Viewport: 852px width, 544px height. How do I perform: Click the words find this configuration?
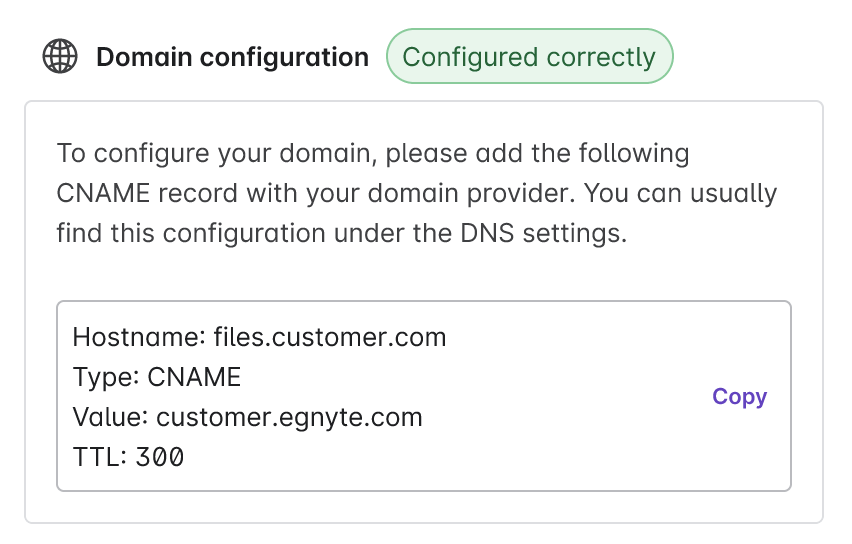point(191,234)
